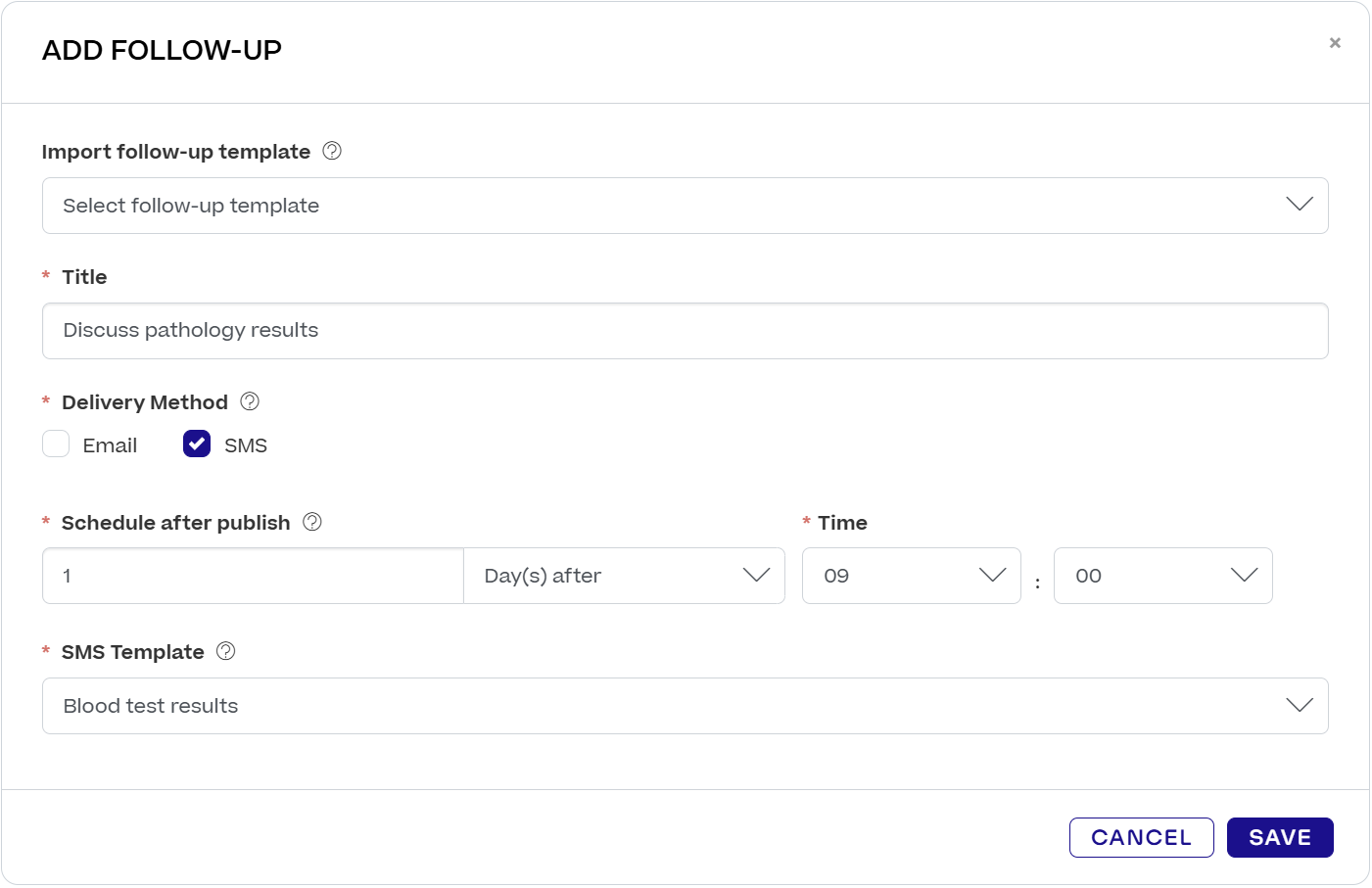Click the schedule number input showing 1
This screenshot has width=1372, height=888.
[252, 576]
